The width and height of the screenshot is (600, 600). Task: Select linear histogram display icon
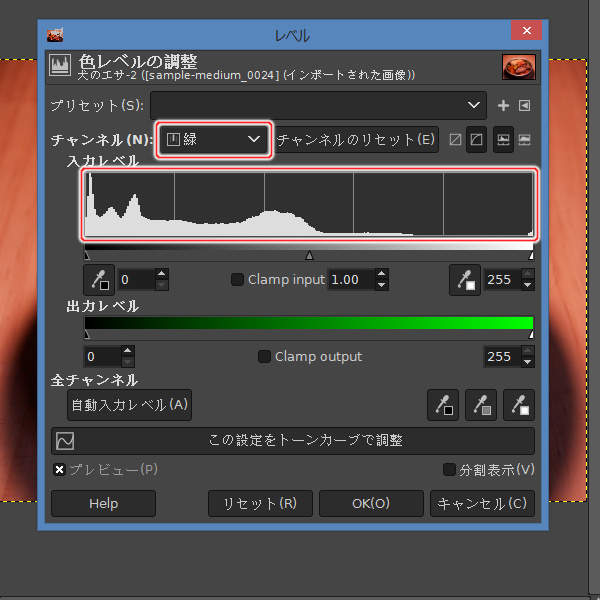click(503, 139)
